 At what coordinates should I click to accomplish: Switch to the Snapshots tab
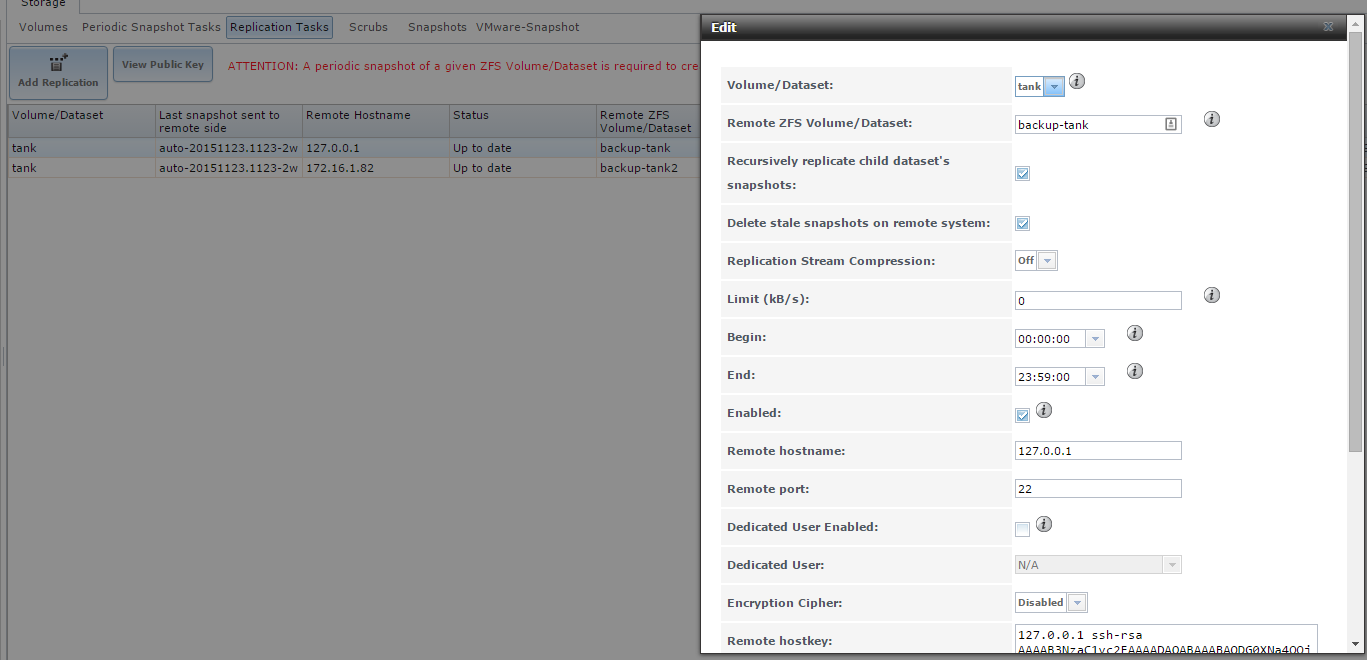[437, 27]
